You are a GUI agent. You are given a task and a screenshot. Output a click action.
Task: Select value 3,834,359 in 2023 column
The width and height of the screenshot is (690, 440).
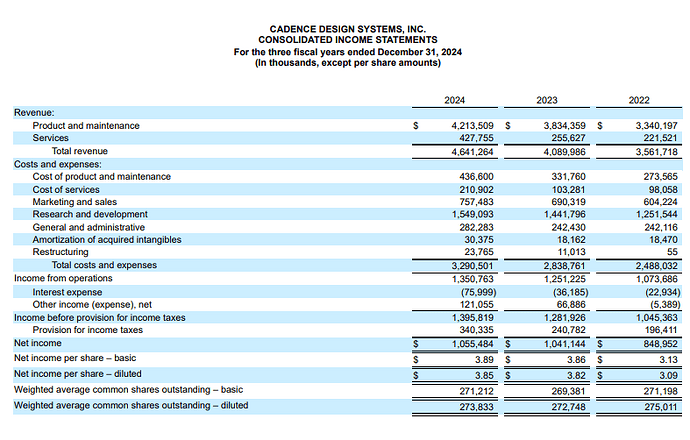(x=565, y=126)
